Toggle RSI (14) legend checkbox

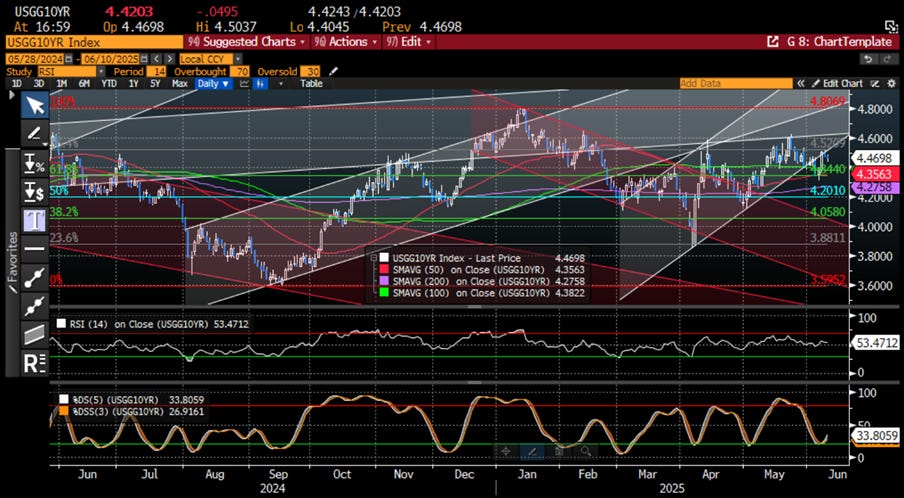[x=62, y=324]
